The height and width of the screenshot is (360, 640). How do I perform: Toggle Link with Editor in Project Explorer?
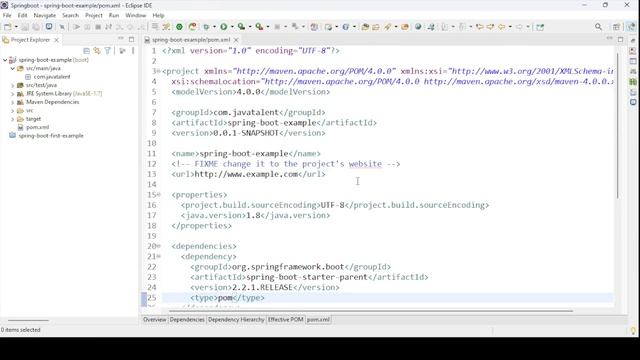click(97, 51)
